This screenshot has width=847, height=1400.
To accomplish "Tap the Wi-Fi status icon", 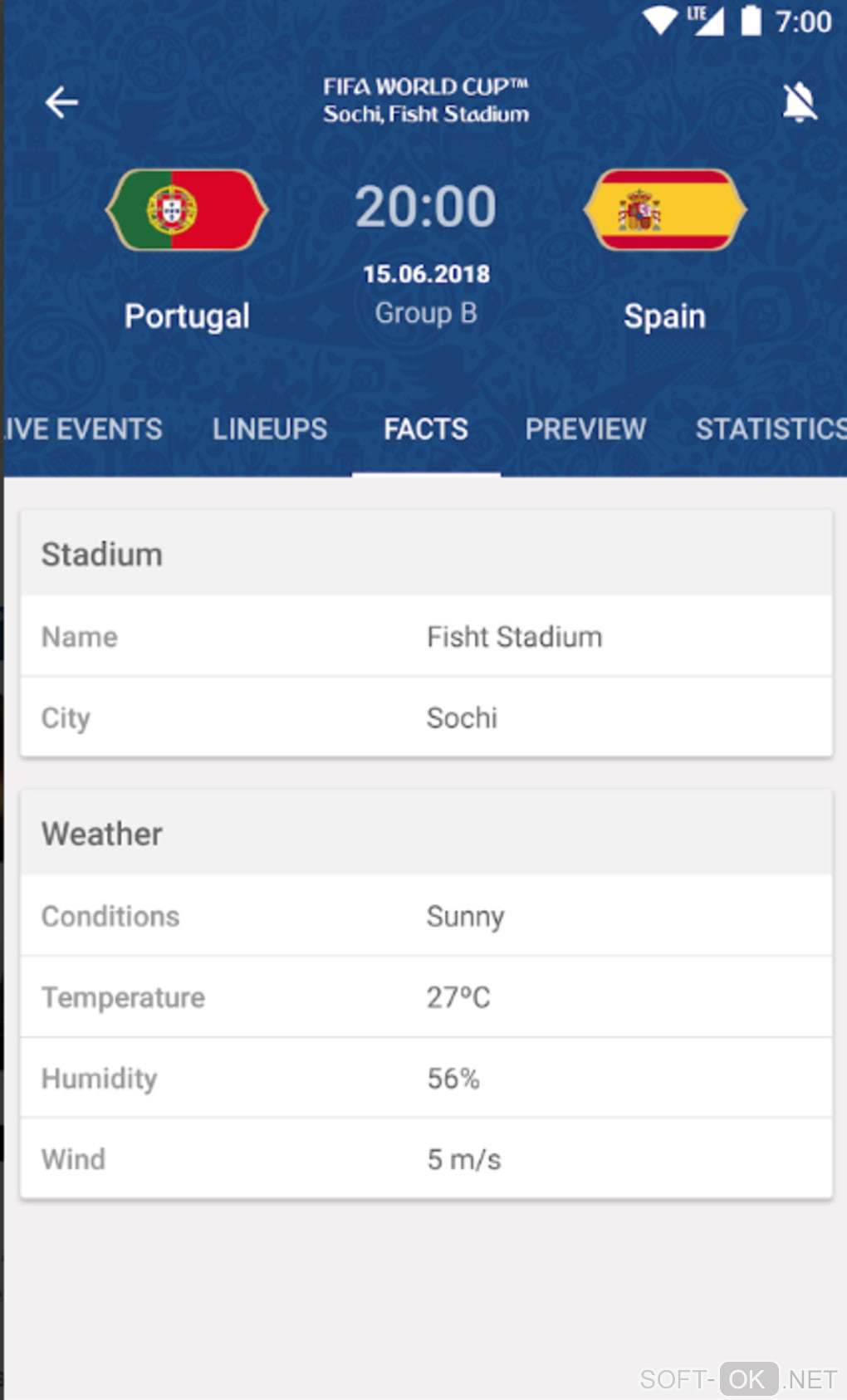I will (x=660, y=21).
